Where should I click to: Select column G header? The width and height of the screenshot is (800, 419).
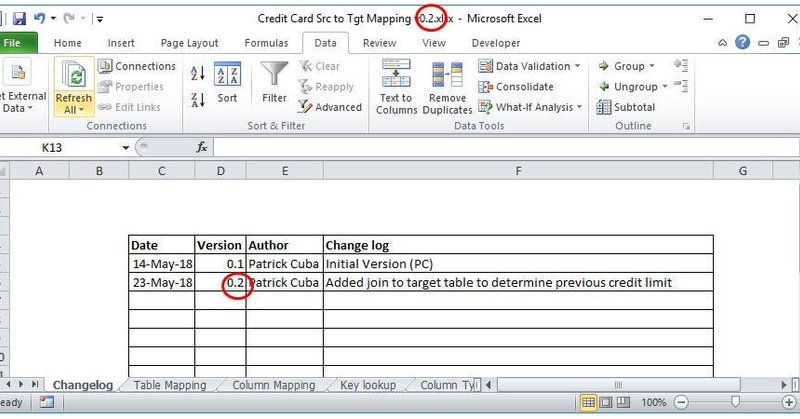point(743,171)
